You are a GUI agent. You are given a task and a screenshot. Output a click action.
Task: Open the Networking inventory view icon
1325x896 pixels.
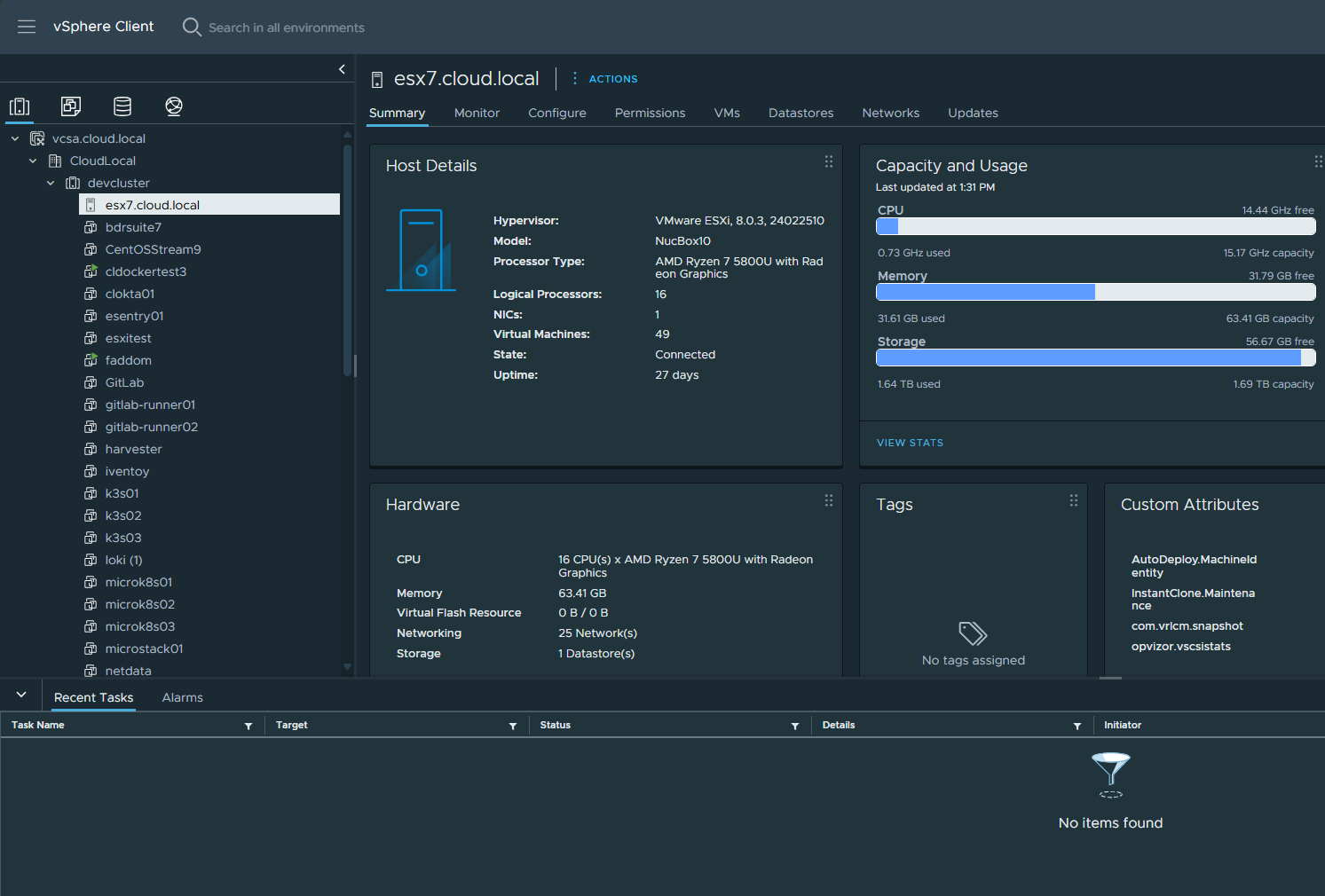click(174, 107)
